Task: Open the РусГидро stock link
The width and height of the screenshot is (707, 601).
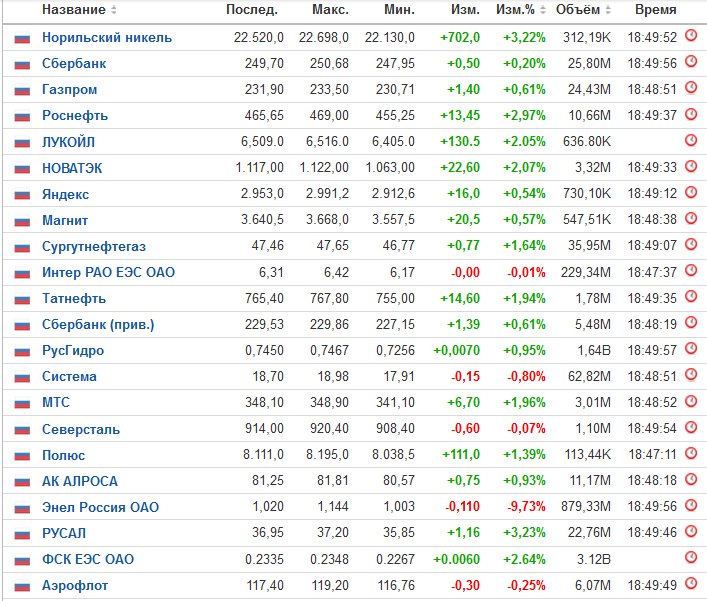Action: pyautogui.click(x=73, y=350)
